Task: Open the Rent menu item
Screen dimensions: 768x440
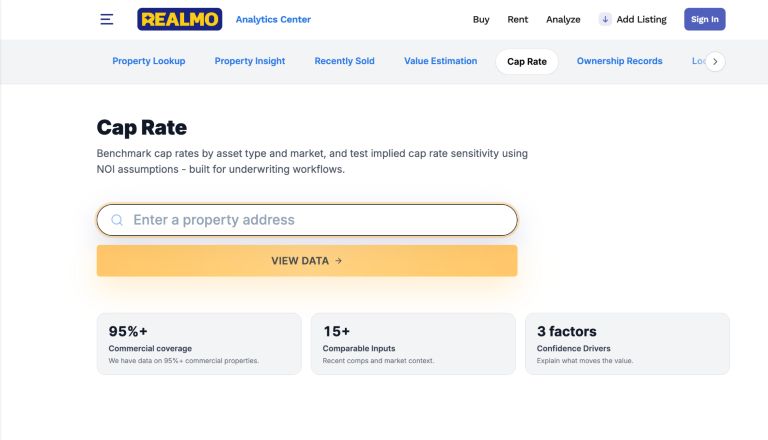Action: click(x=518, y=19)
